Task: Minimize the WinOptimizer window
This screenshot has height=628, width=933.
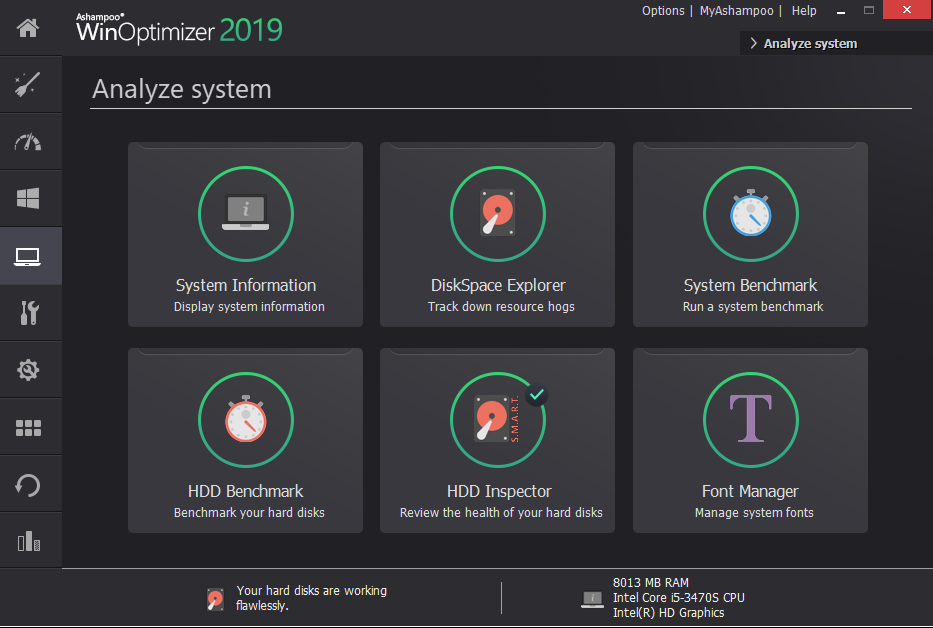Action: [841, 11]
